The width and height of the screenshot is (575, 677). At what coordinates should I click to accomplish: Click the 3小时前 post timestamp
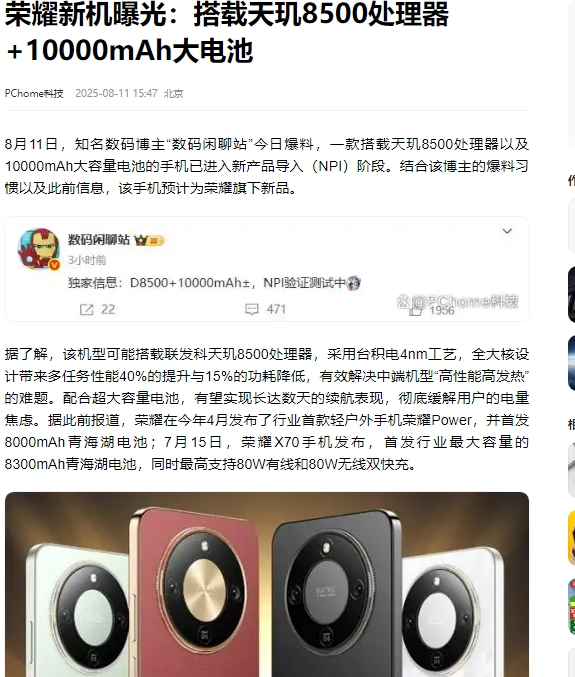pyautogui.click(x=87, y=260)
